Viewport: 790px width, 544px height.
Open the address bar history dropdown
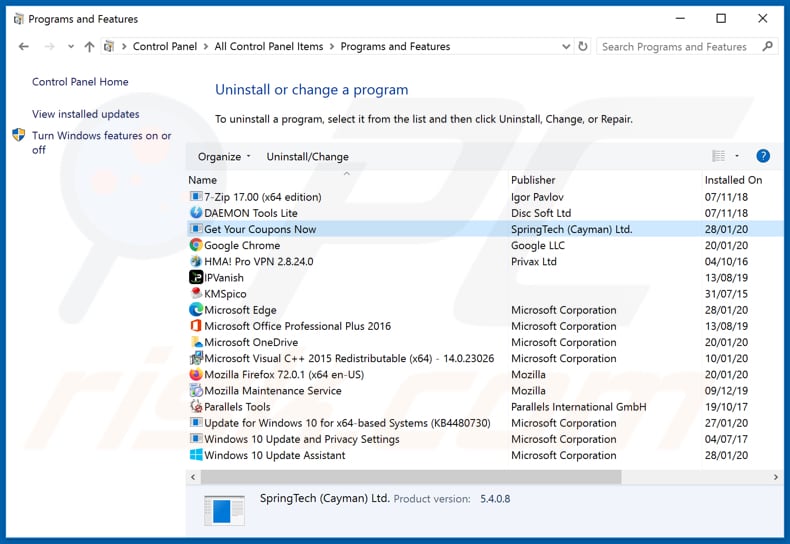566,46
